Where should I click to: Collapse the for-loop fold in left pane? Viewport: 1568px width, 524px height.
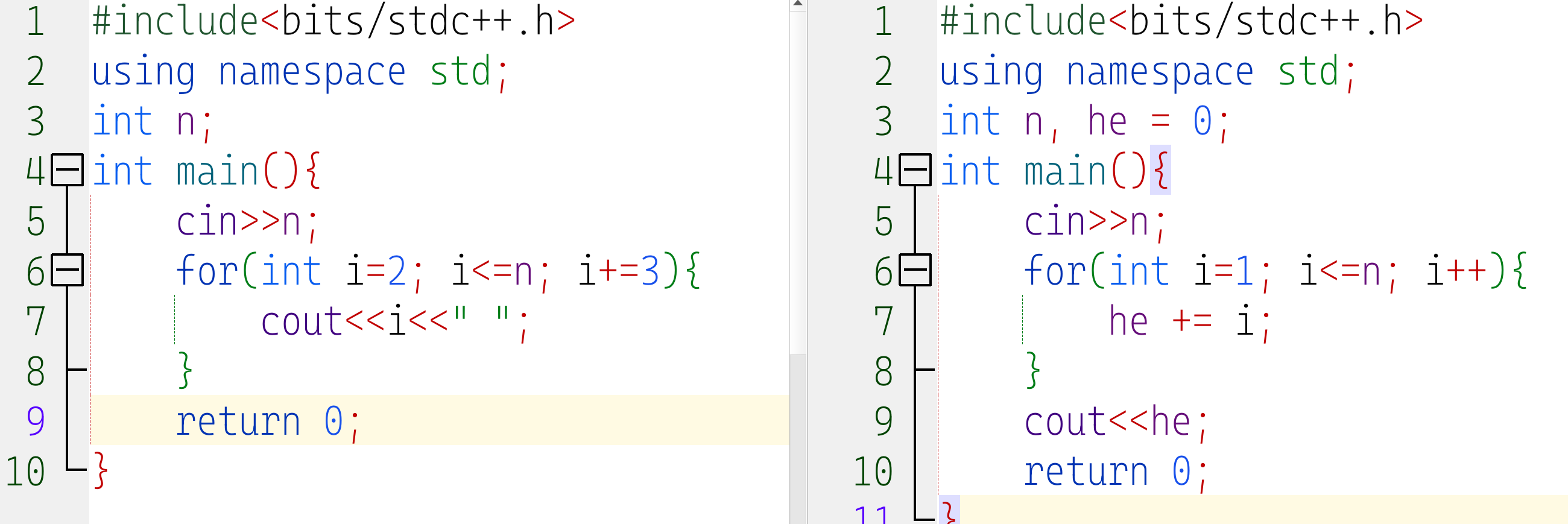coord(67,270)
